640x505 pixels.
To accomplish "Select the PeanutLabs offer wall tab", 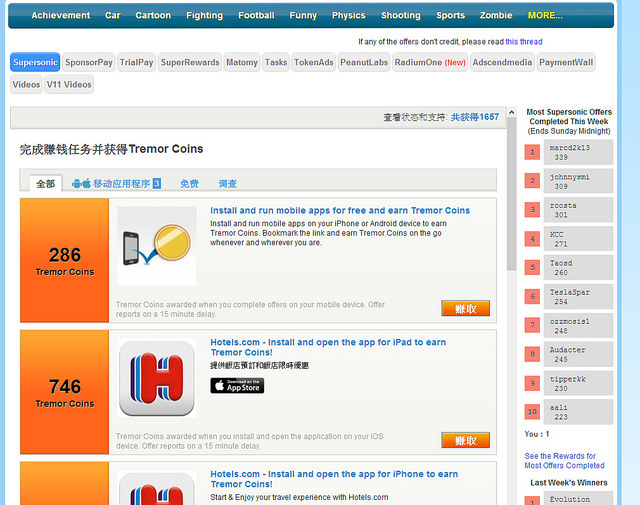I will pyautogui.click(x=363, y=62).
